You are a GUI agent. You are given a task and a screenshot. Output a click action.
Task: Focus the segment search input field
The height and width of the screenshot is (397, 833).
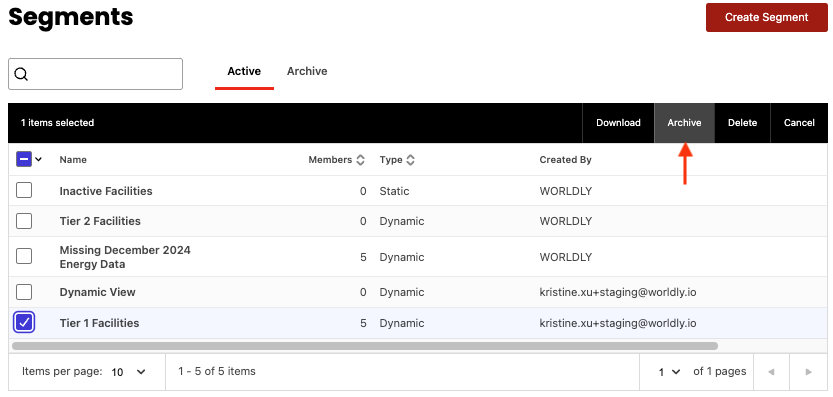pyautogui.click(x=96, y=74)
